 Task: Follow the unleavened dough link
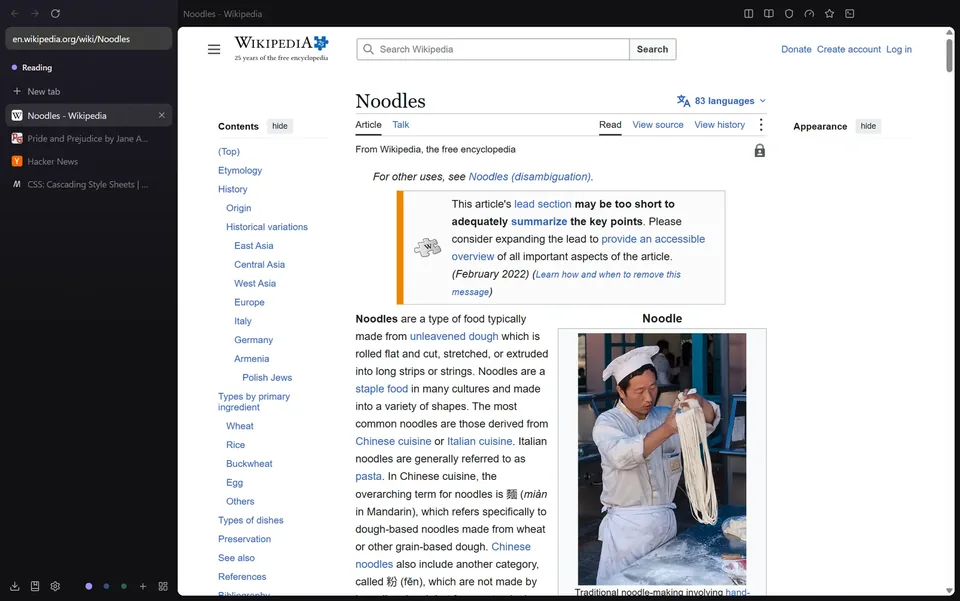454,336
